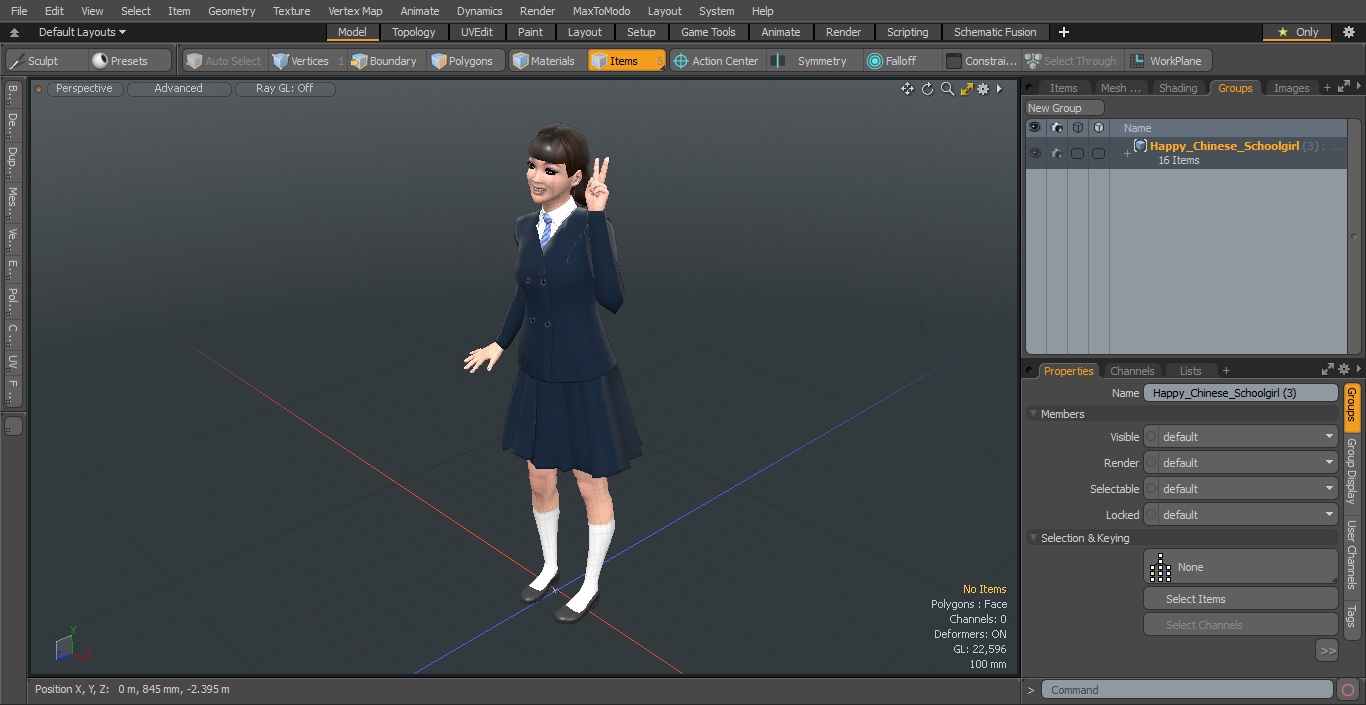
Task: Maximize the viewport with the expand icon
Action: click(x=966, y=89)
